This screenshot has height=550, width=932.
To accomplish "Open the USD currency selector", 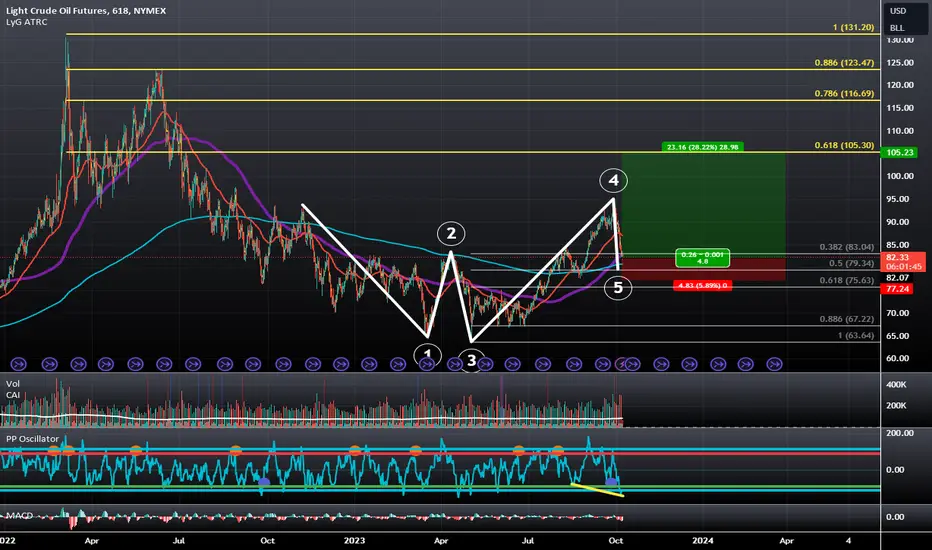I will 898,11.
